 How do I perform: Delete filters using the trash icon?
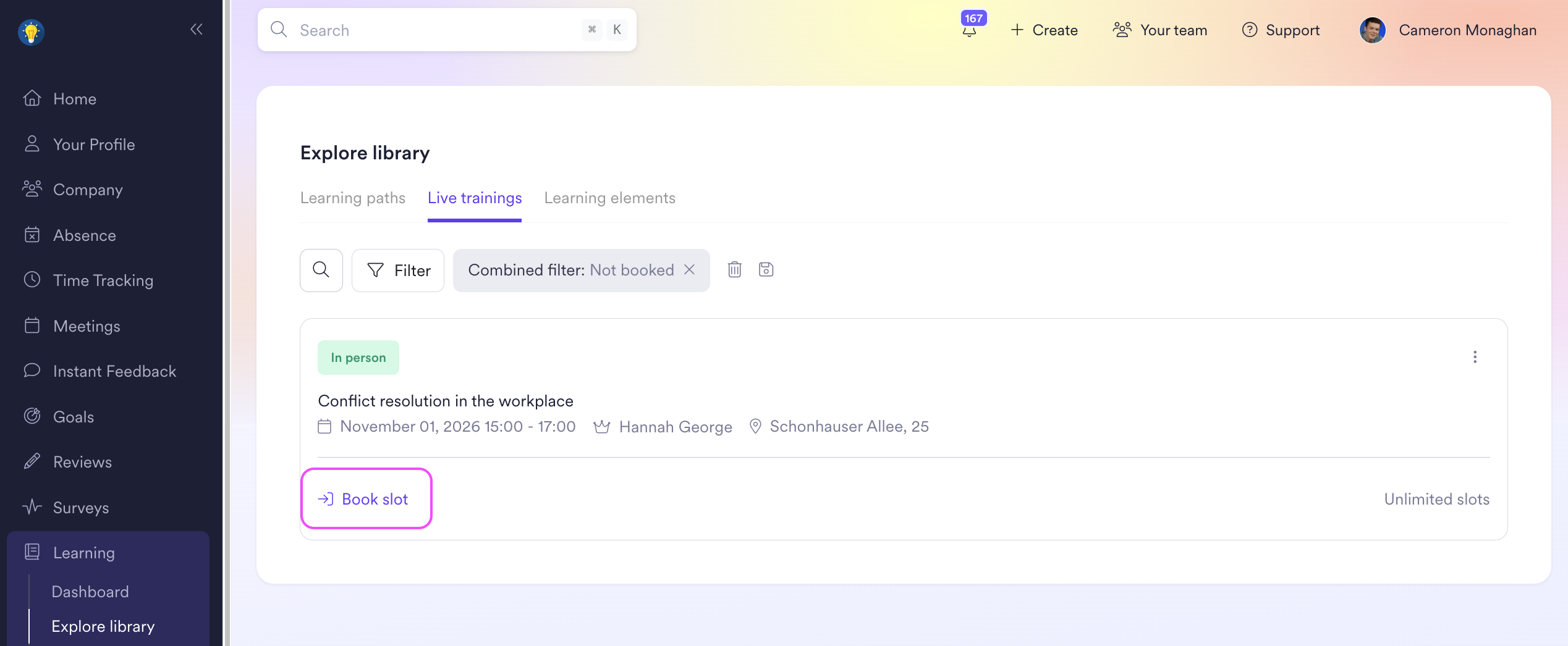coord(734,269)
